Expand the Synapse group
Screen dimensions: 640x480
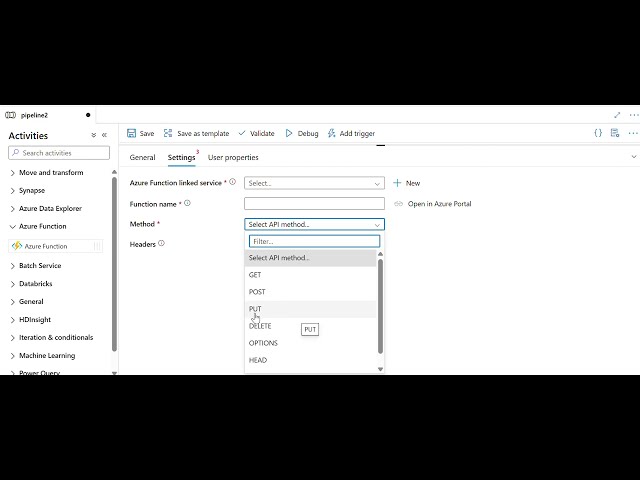click(13, 191)
